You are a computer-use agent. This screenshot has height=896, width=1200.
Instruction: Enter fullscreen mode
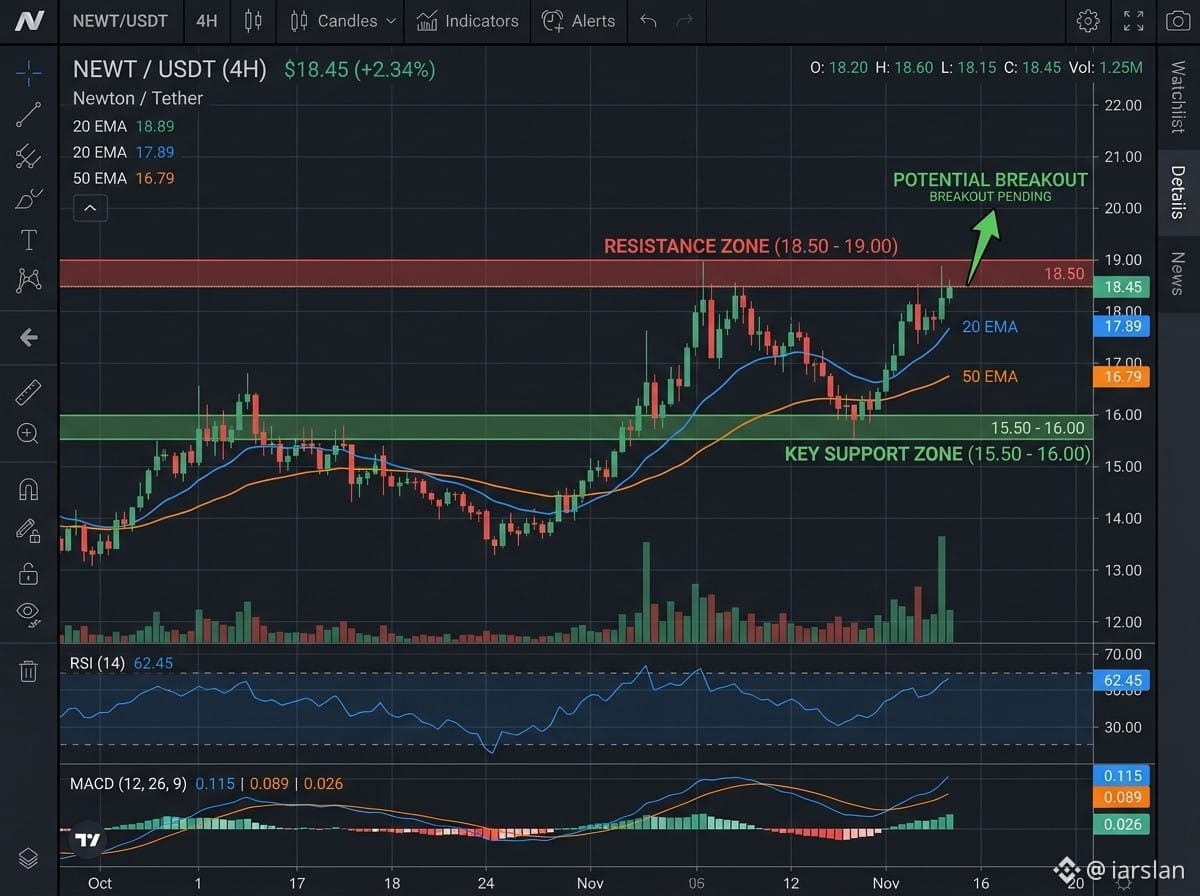click(1133, 20)
